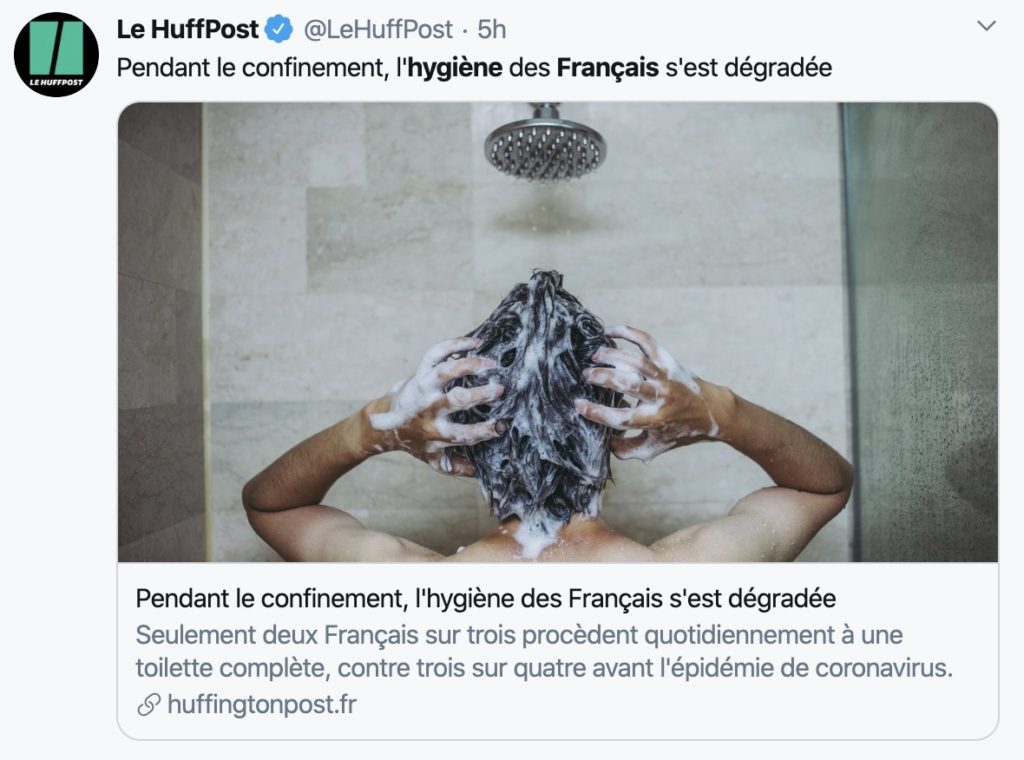Screen dimensions: 1024x760
Task: Click the blue verified badge
Action: click(x=280, y=30)
